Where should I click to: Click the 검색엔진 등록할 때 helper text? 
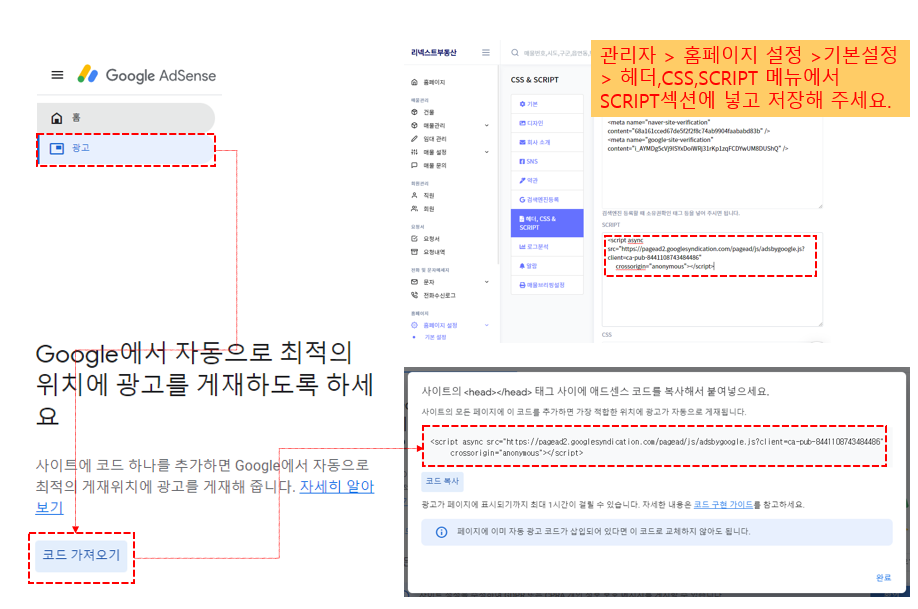(670, 213)
